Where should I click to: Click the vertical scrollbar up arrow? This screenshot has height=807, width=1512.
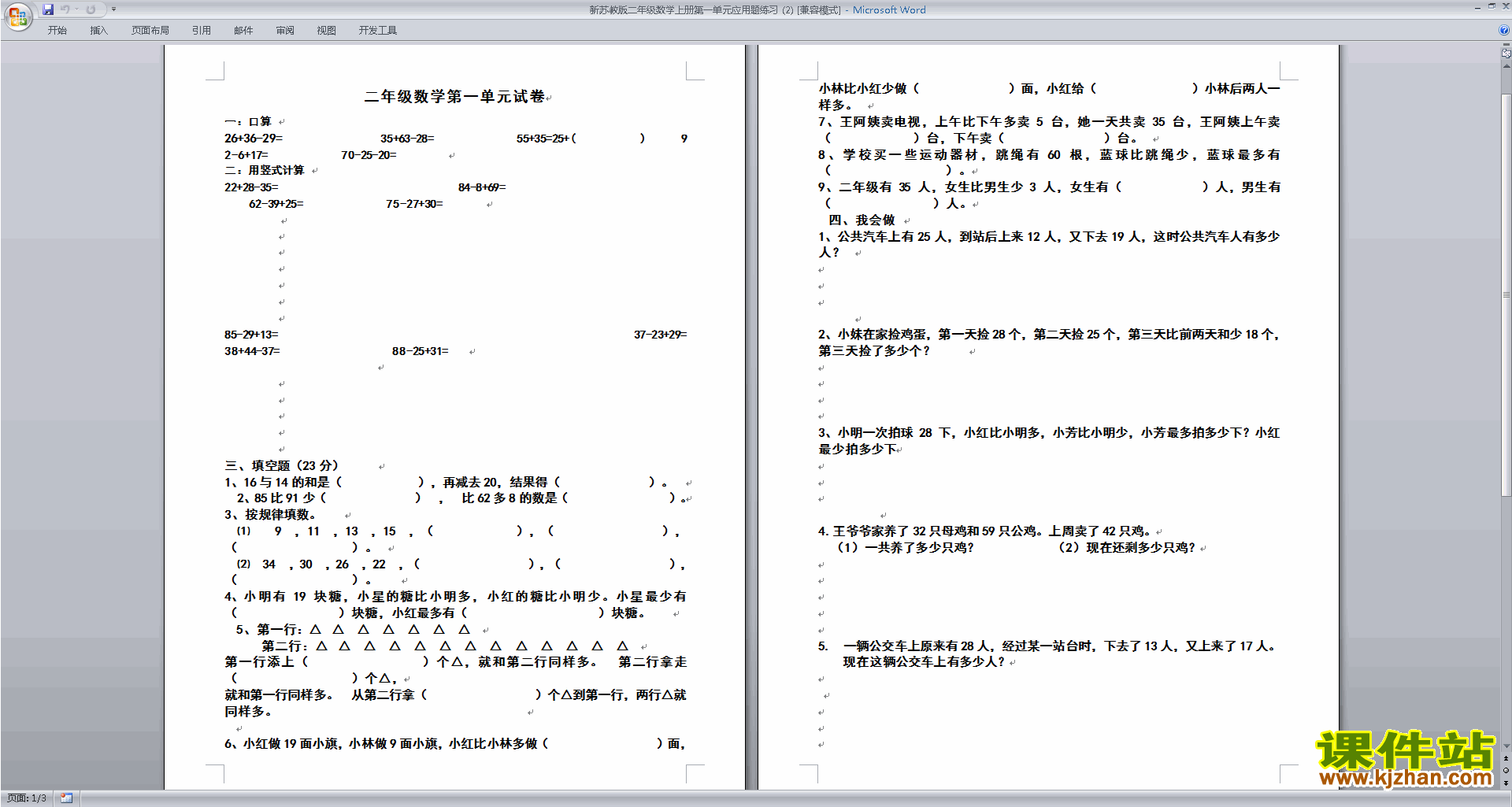[1506, 65]
